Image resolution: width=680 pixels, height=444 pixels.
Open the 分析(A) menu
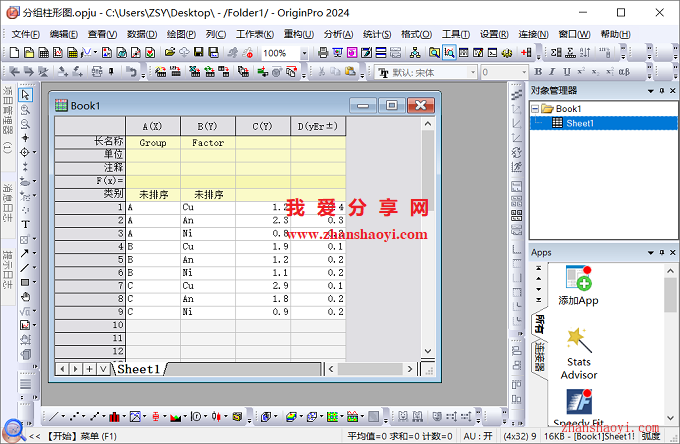point(338,34)
